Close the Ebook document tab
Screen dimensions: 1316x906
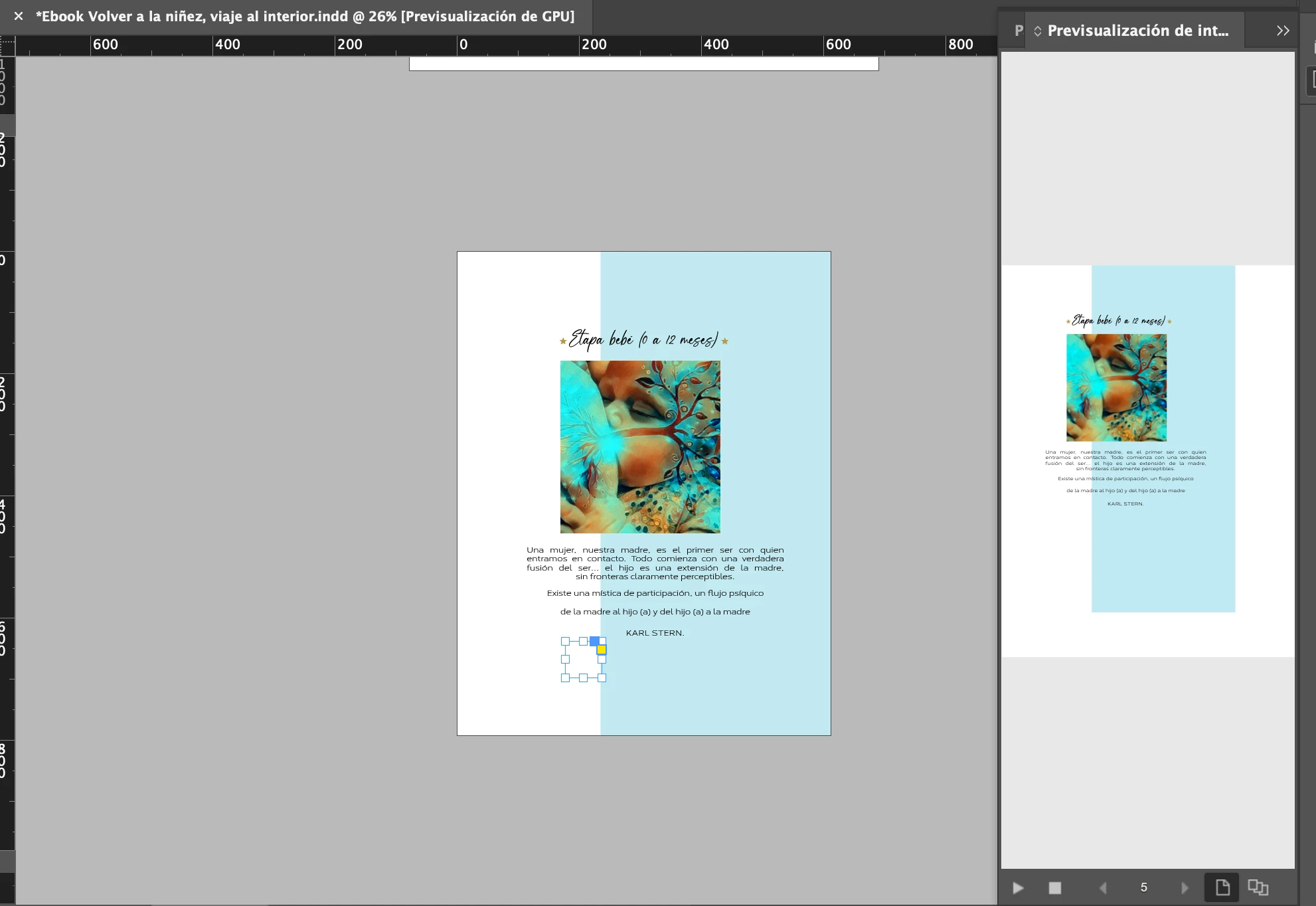19,16
